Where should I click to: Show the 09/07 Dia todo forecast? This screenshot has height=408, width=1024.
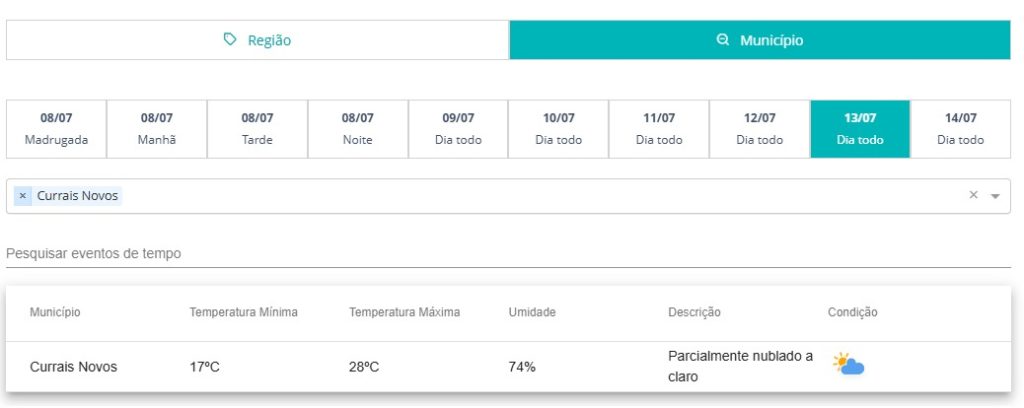click(x=458, y=129)
